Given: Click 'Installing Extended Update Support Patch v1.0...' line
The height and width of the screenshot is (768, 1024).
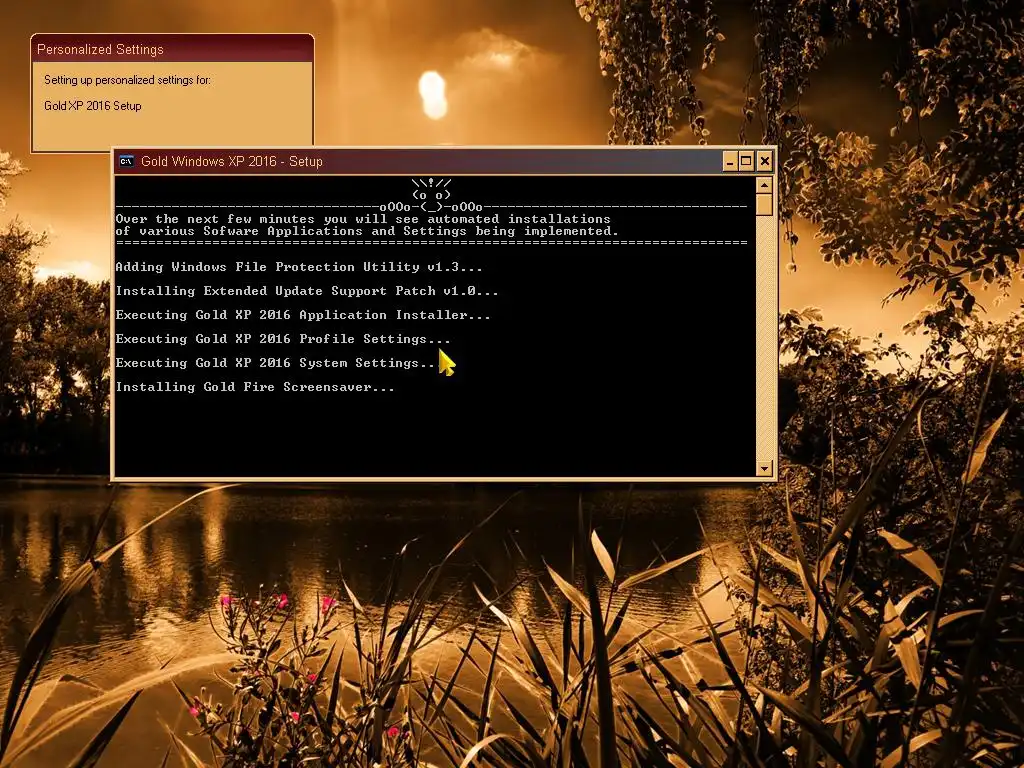Looking at the screenshot, I should click(307, 291).
